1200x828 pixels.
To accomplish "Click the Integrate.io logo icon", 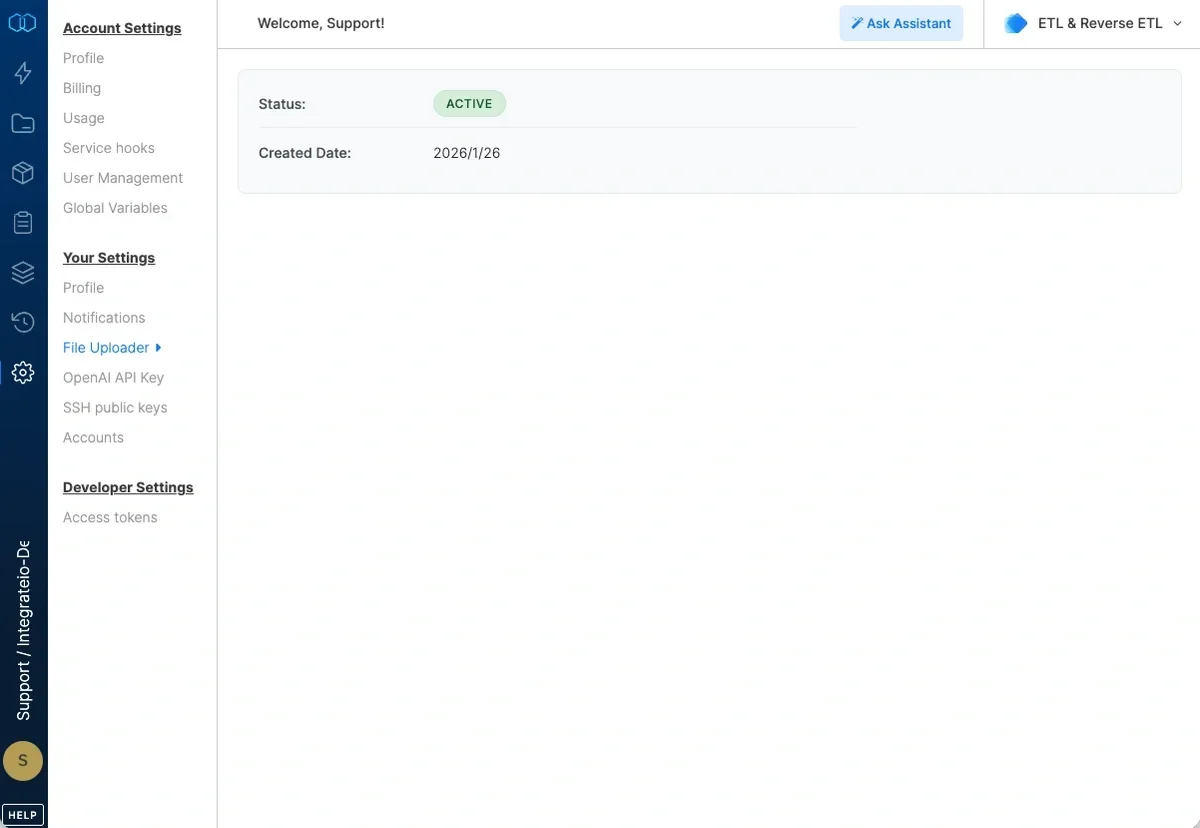I will coord(22,22).
